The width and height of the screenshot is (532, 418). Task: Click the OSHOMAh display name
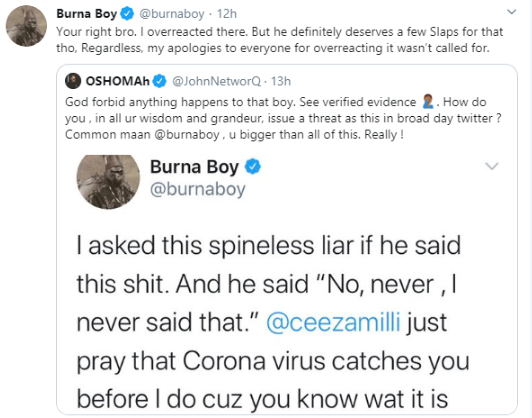(117, 81)
